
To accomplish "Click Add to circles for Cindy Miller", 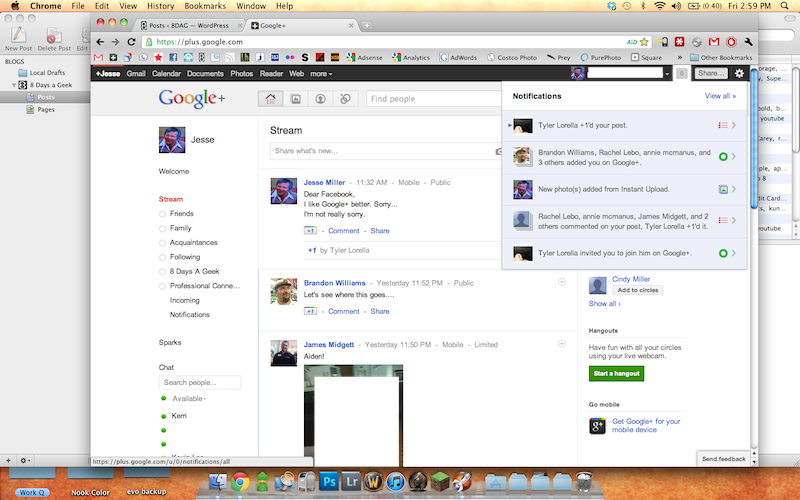I will (638, 290).
